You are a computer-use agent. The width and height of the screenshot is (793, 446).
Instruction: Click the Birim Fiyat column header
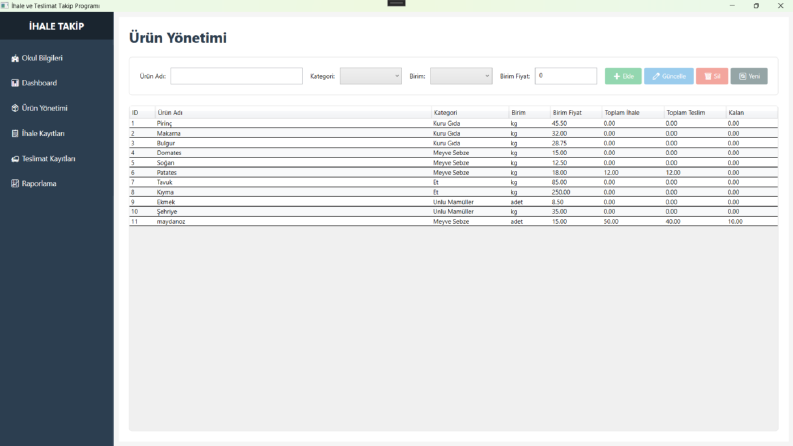click(x=576, y=113)
